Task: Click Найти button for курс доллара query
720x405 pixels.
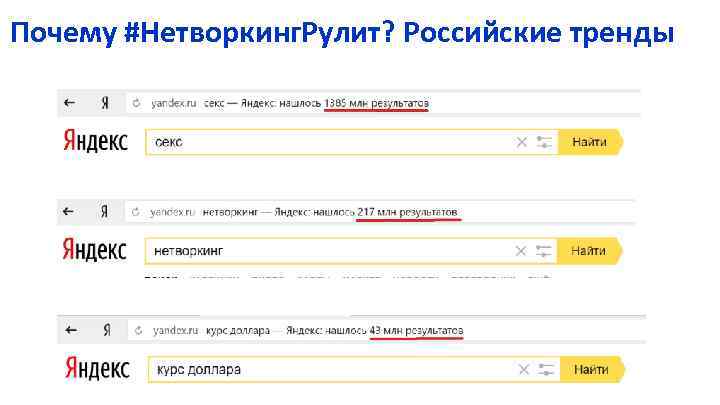Action: [592, 369]
